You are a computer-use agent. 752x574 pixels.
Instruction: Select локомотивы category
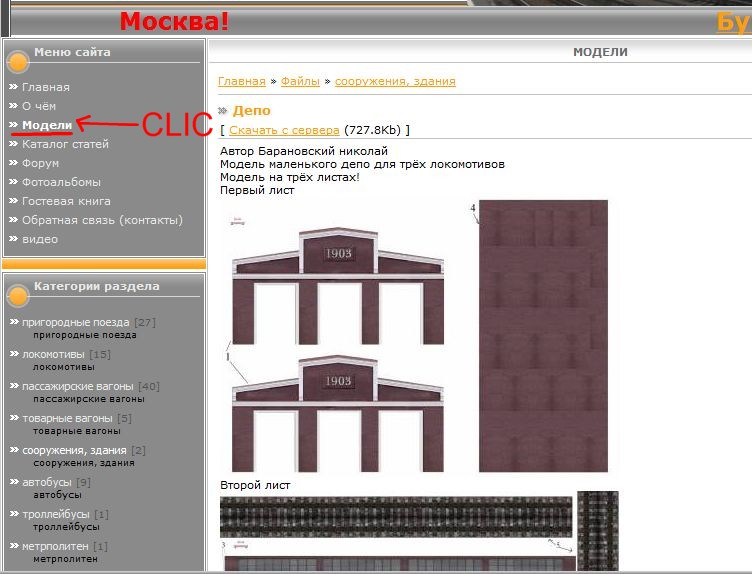click(53, 354)
